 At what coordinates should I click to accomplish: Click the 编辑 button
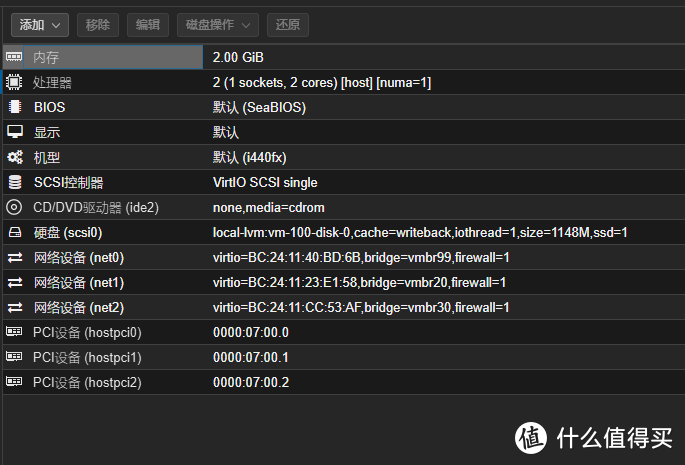click(x=148, y=25)
